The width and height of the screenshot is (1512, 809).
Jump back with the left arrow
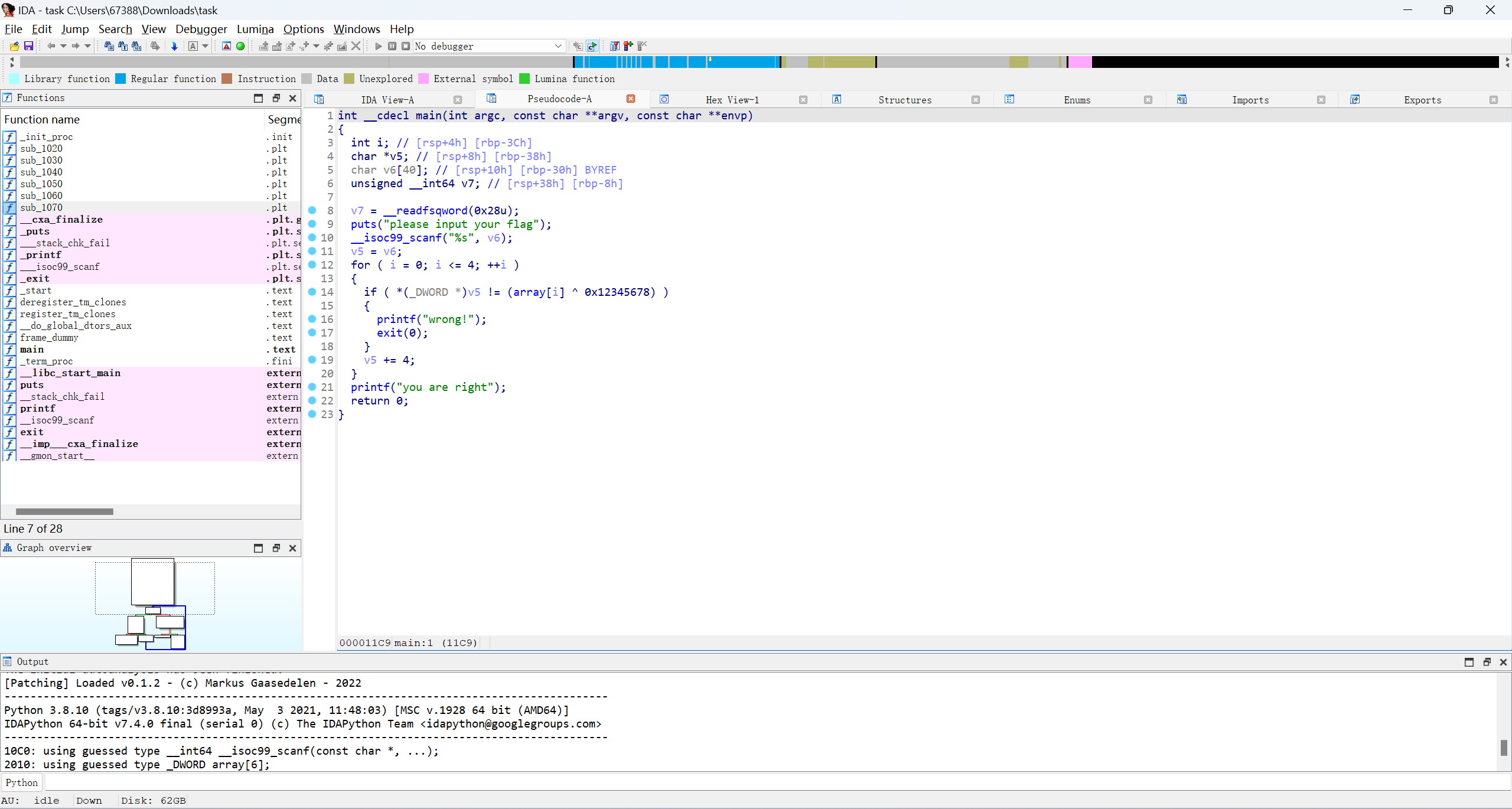click(x=51, y=46)
